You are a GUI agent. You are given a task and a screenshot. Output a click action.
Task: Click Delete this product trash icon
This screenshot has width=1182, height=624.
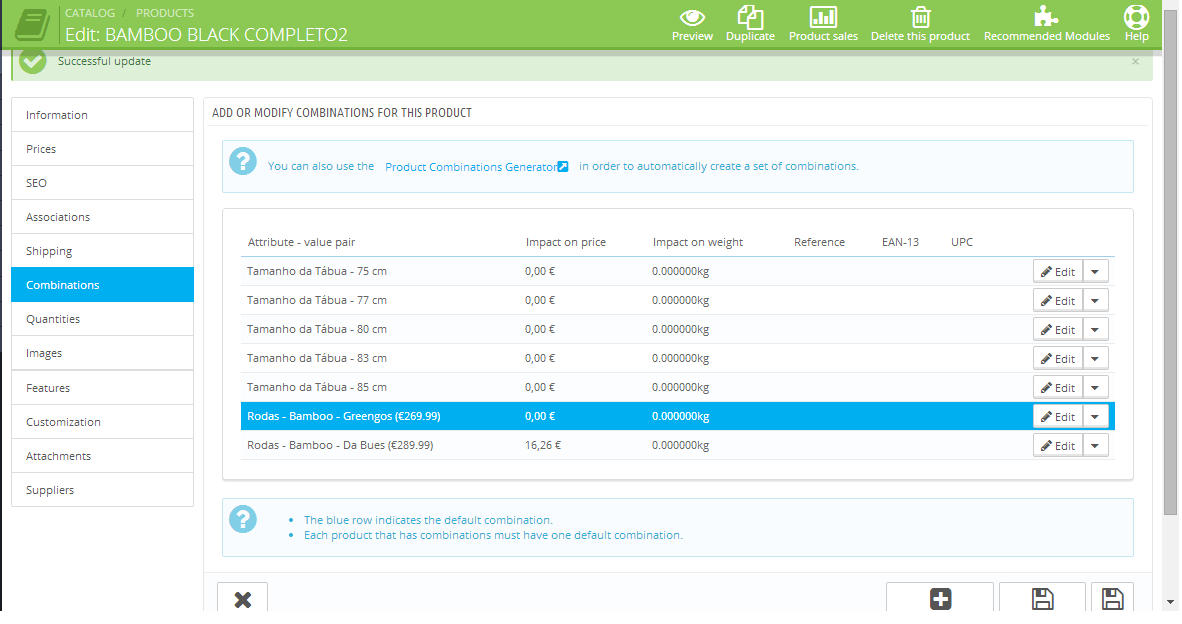pos(920,17)
